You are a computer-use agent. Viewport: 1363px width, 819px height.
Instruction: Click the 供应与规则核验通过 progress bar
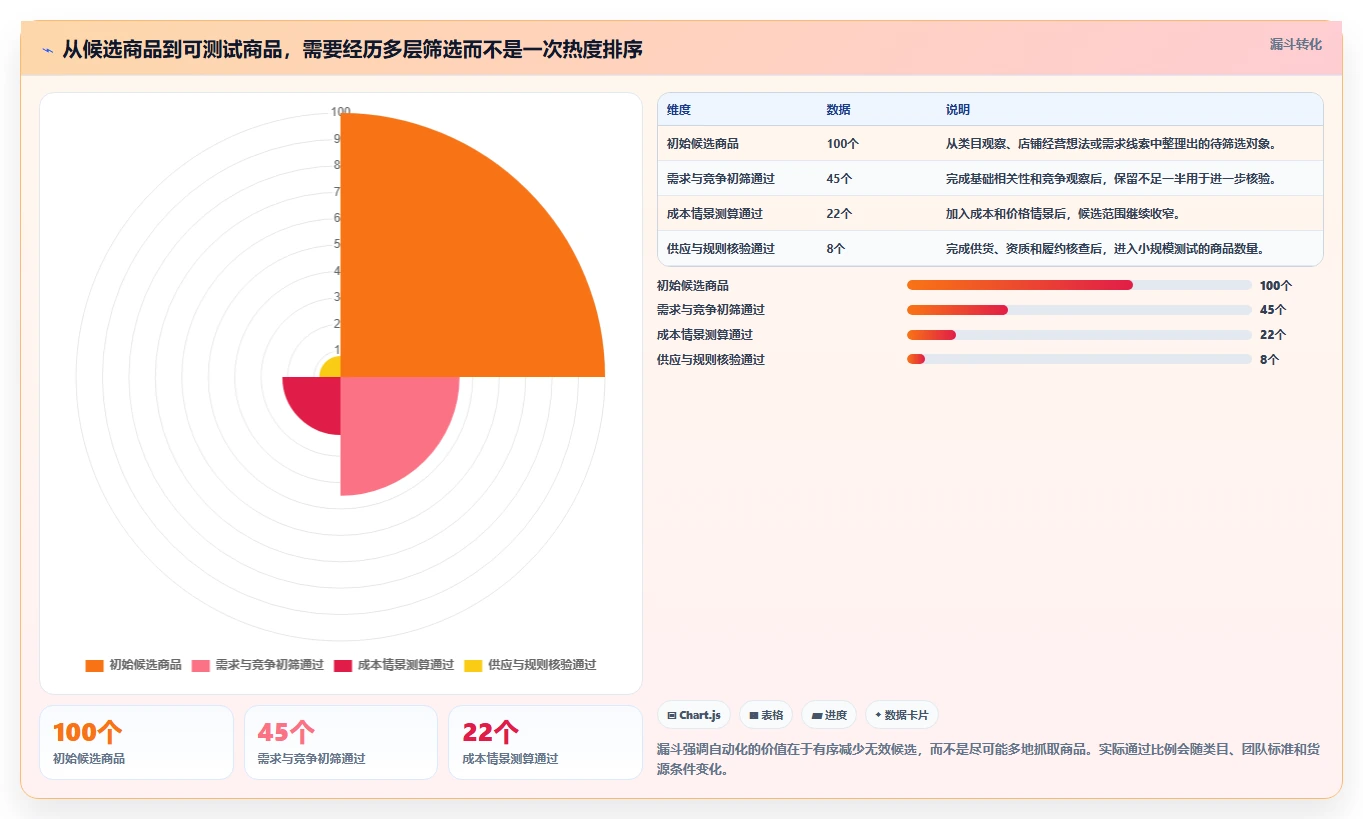pos(1079,359)
